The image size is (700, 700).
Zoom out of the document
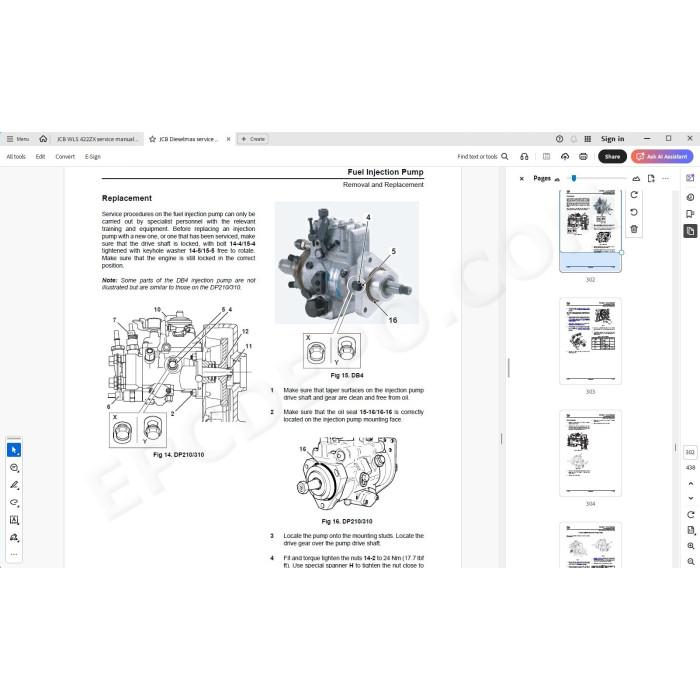(x=691, y=562)
